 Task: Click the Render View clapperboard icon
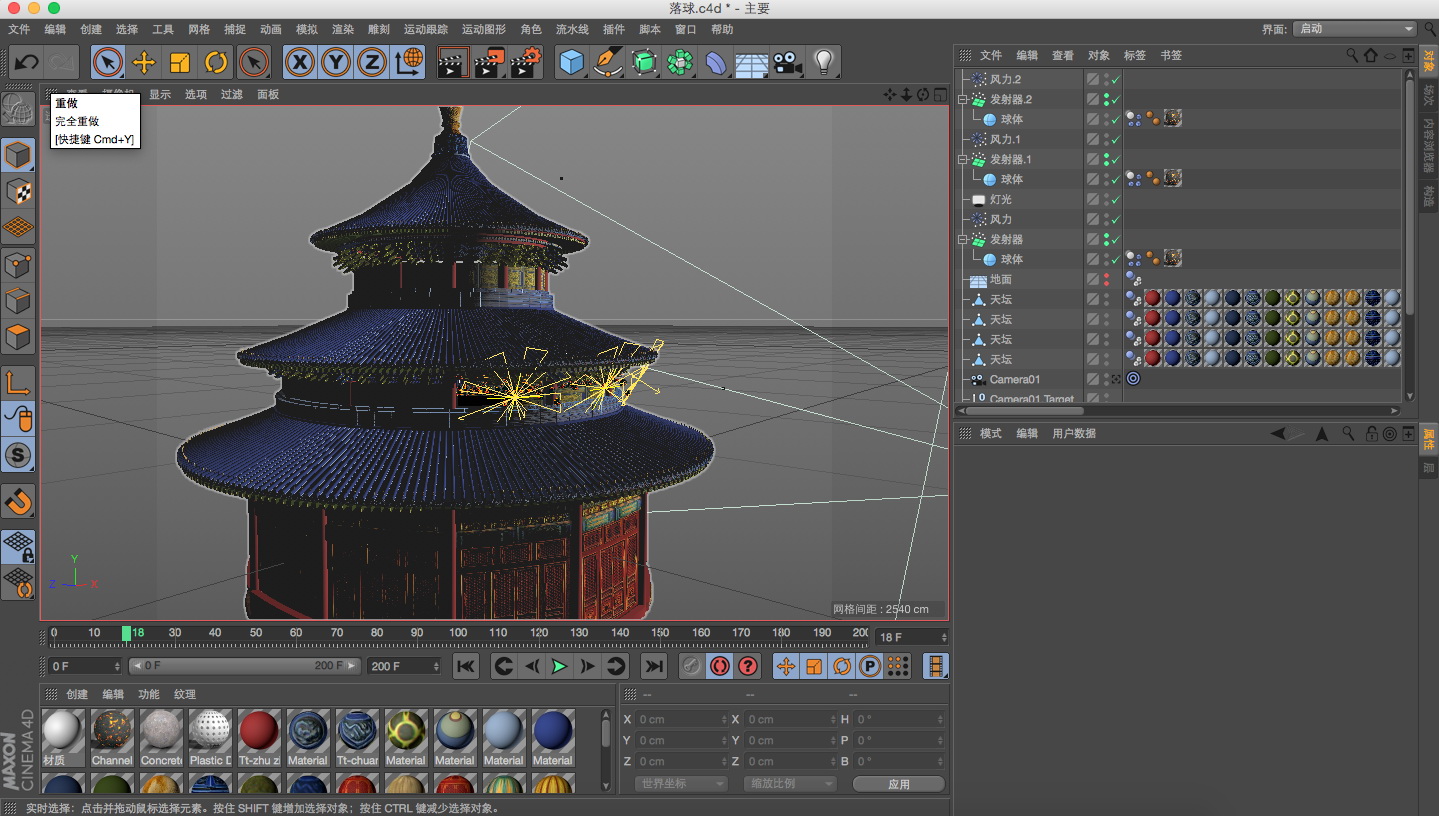point(453,63)
